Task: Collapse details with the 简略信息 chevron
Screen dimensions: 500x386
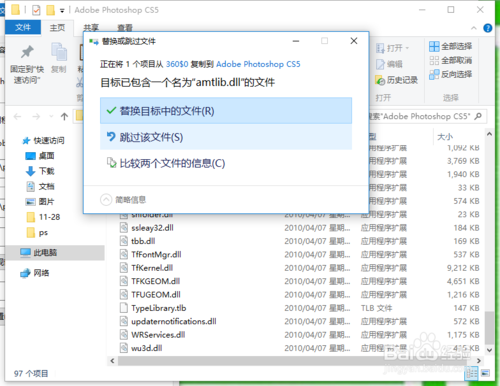Action: click(x=106, y=200)
